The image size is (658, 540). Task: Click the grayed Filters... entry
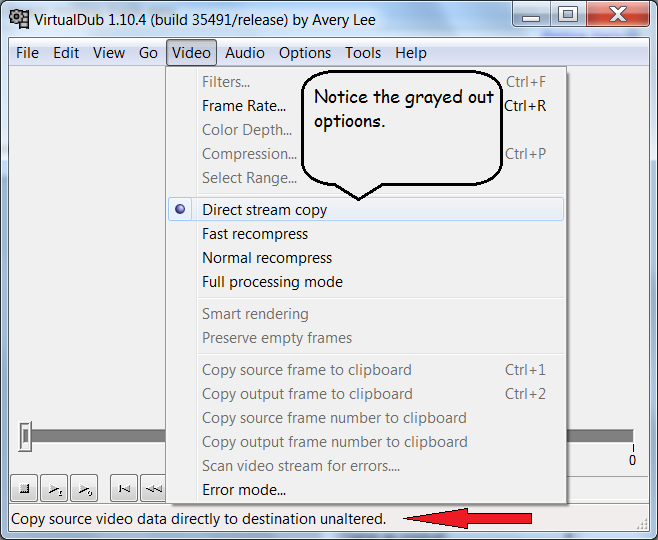(x=226, y=82)
